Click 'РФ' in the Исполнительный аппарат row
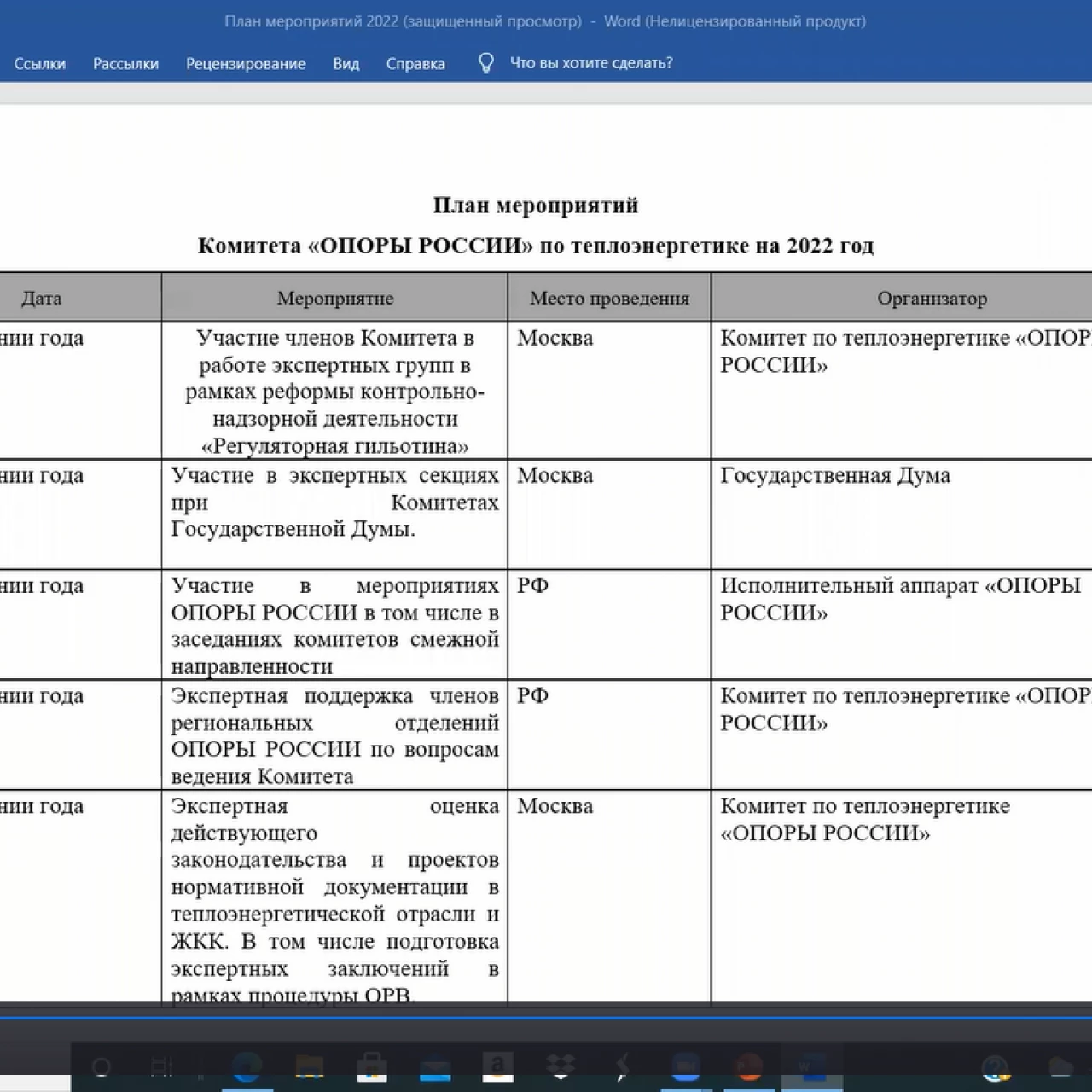 (532, 585)
